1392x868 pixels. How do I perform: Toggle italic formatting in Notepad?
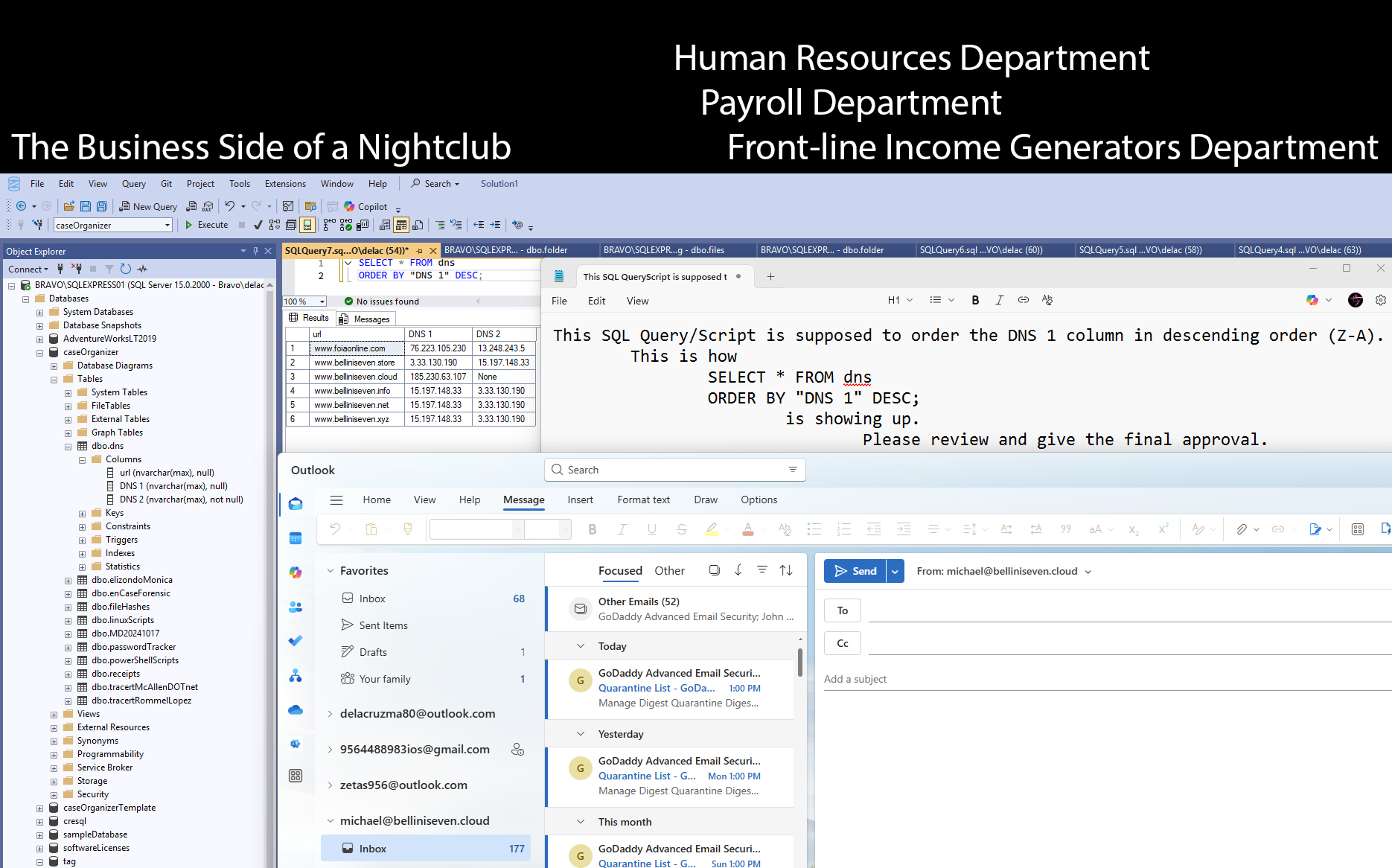[999, 300]
